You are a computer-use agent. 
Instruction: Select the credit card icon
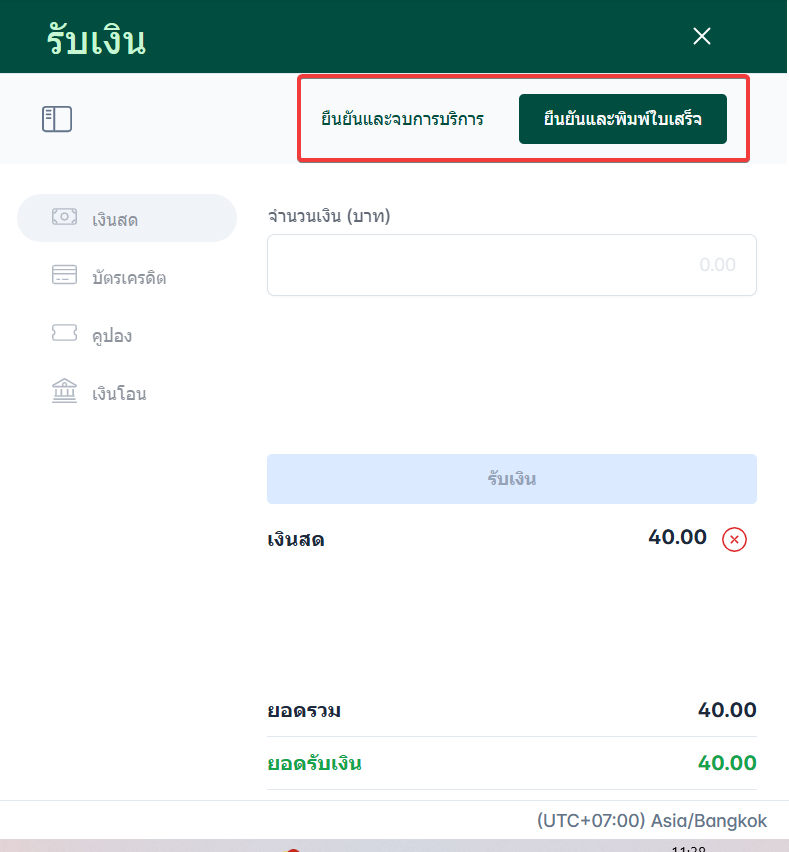point(64,275)
